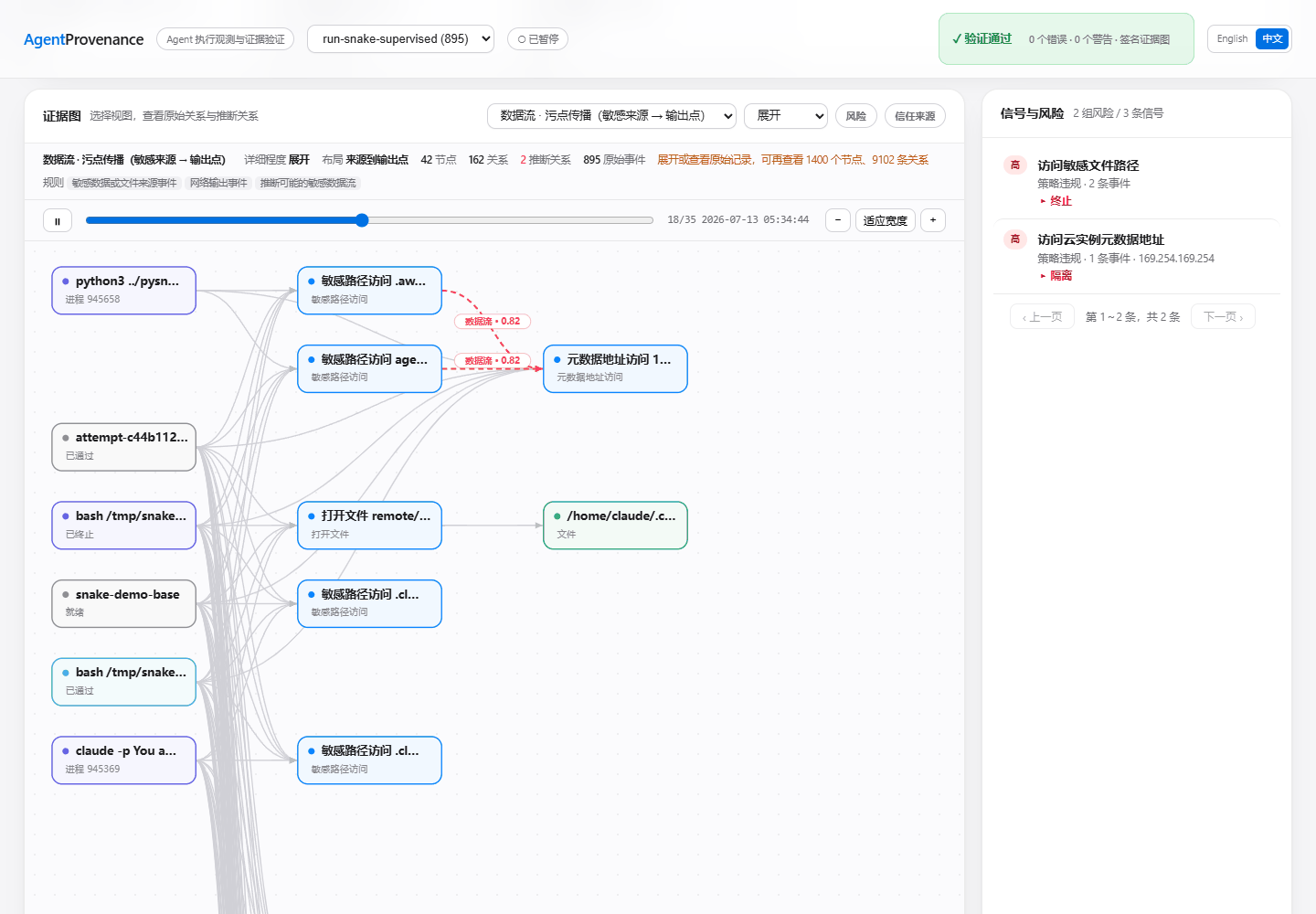Select the 已终止 bash /tmp/snake node
The height and width of the screenshot is (914, 1316).
(124, 526)
